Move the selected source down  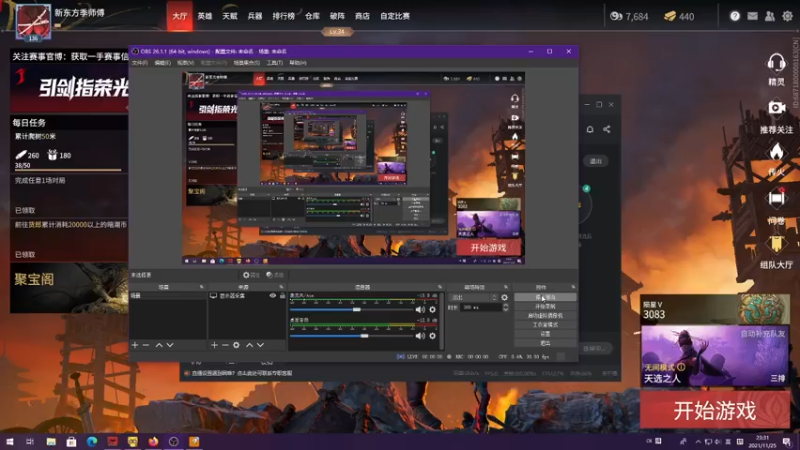260,345
